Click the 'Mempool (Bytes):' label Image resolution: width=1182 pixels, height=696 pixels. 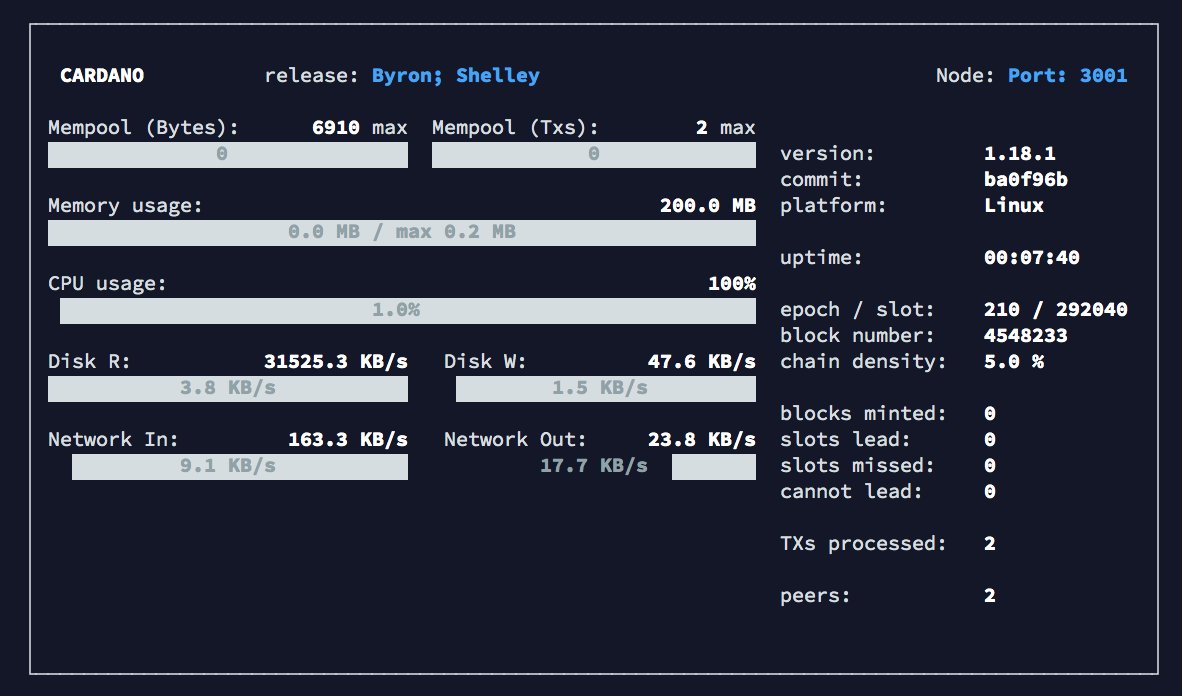(x=143, y=127)
